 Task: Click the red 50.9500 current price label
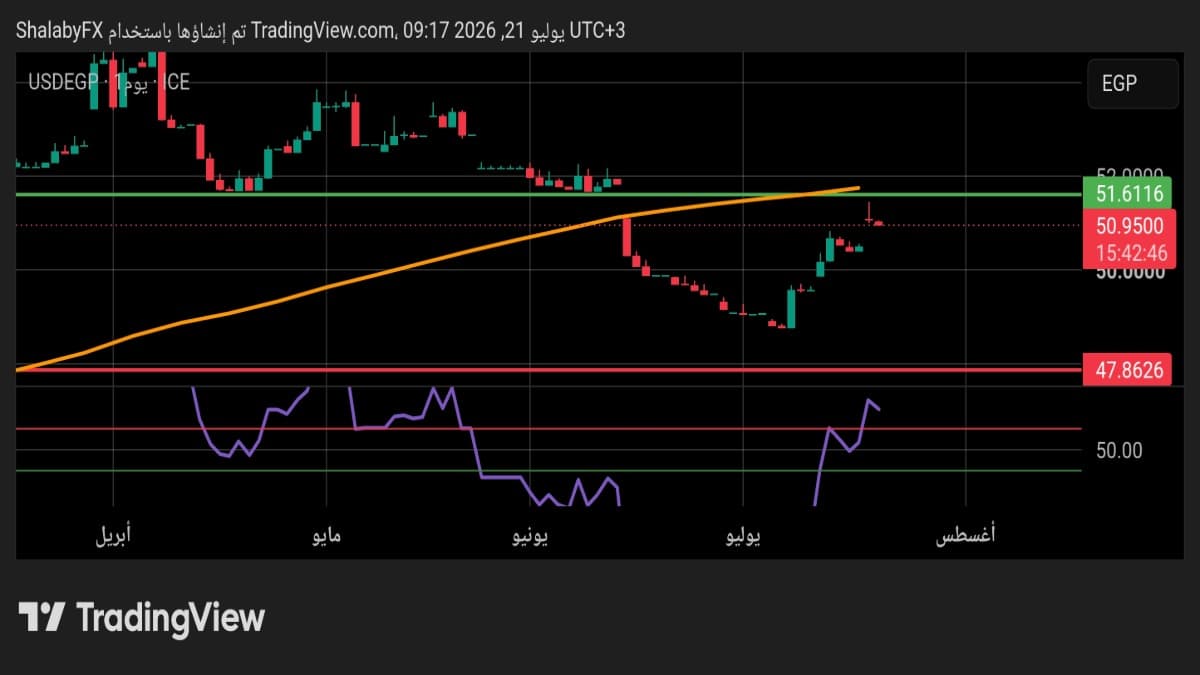tap(1129, 225)
